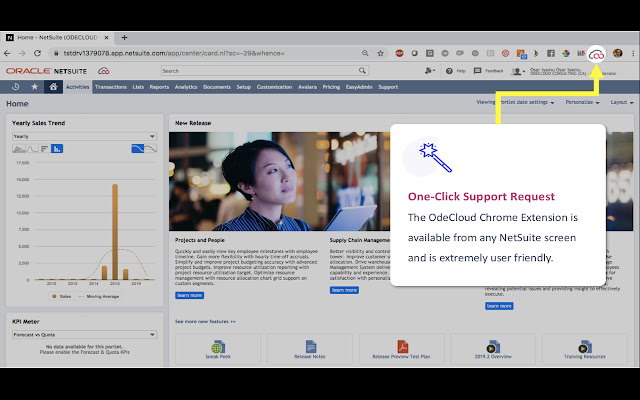Open a new browser tab
The image size is (640, 400).
coord(124,38)
